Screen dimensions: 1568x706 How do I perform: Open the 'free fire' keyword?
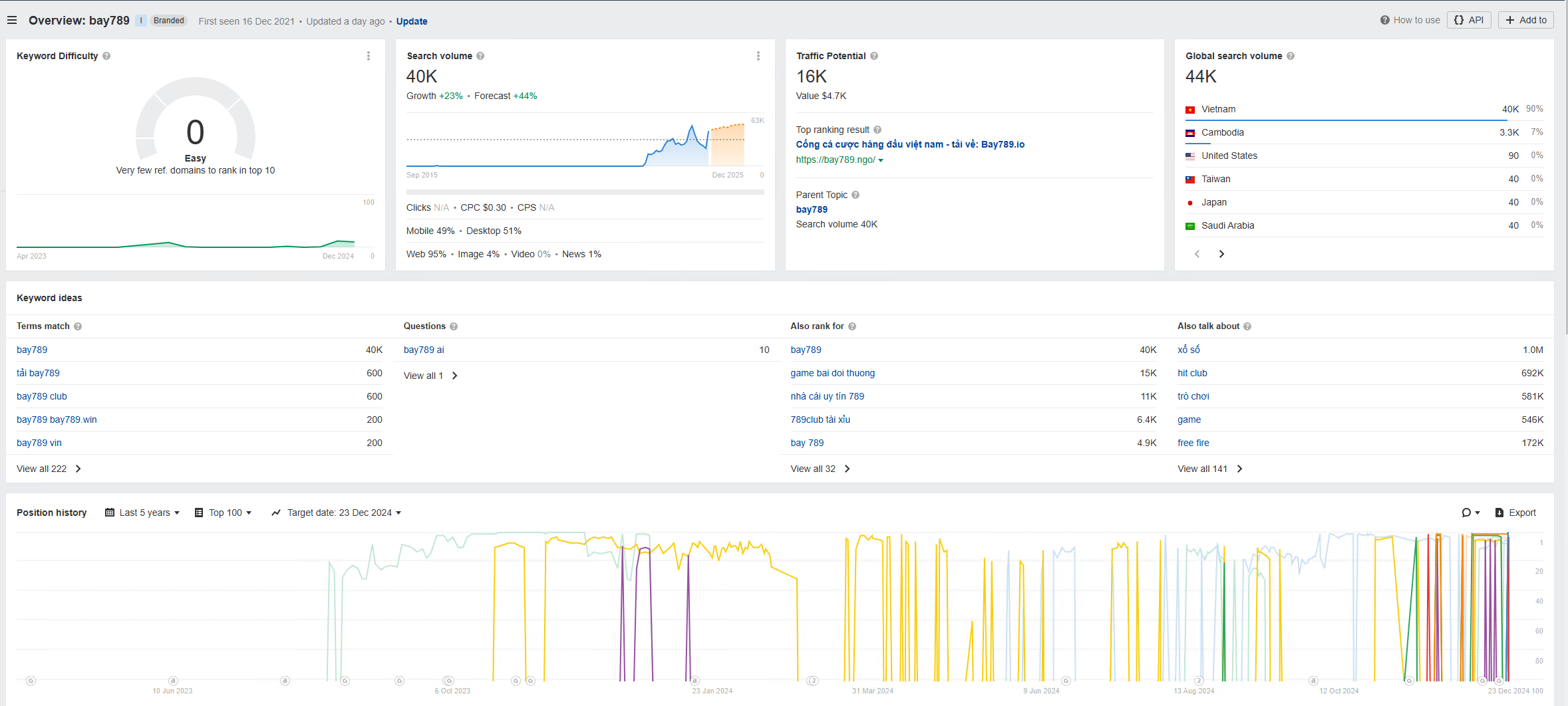coord(1193,443)
